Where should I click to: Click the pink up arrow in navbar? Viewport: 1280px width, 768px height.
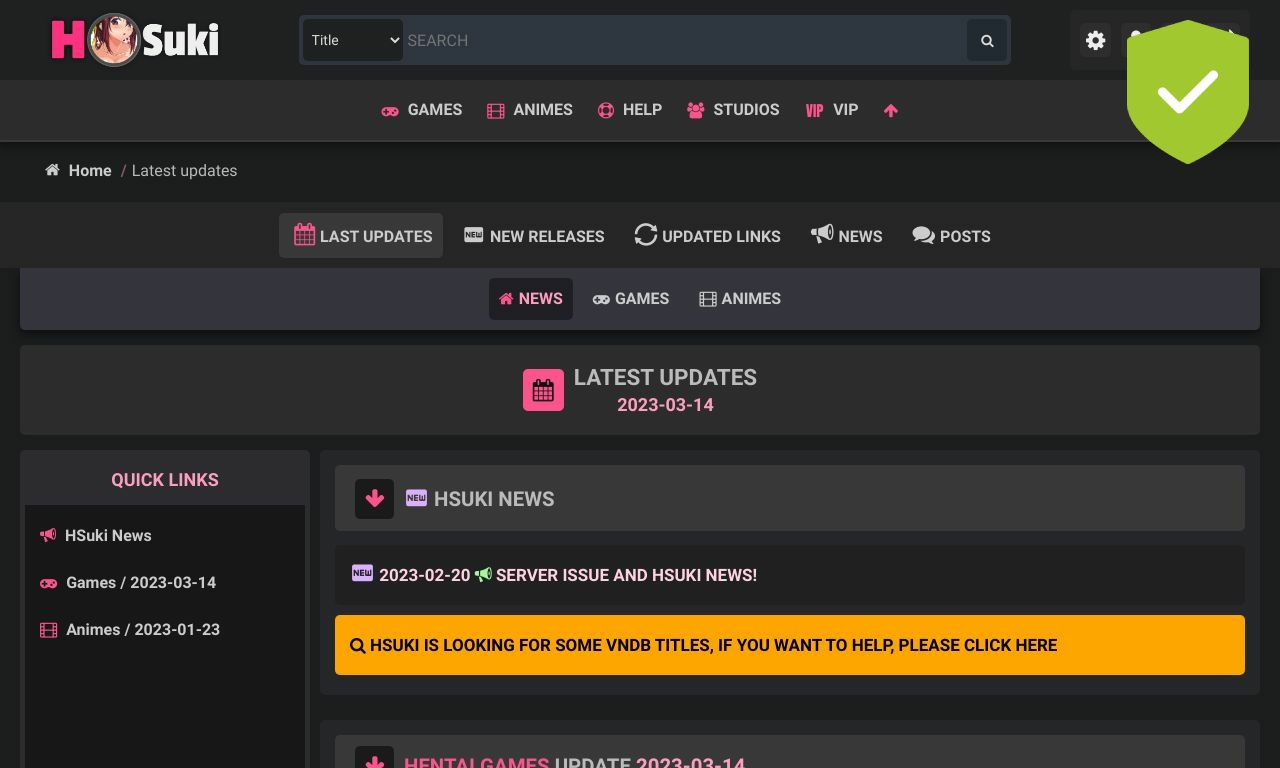(890, 110)
